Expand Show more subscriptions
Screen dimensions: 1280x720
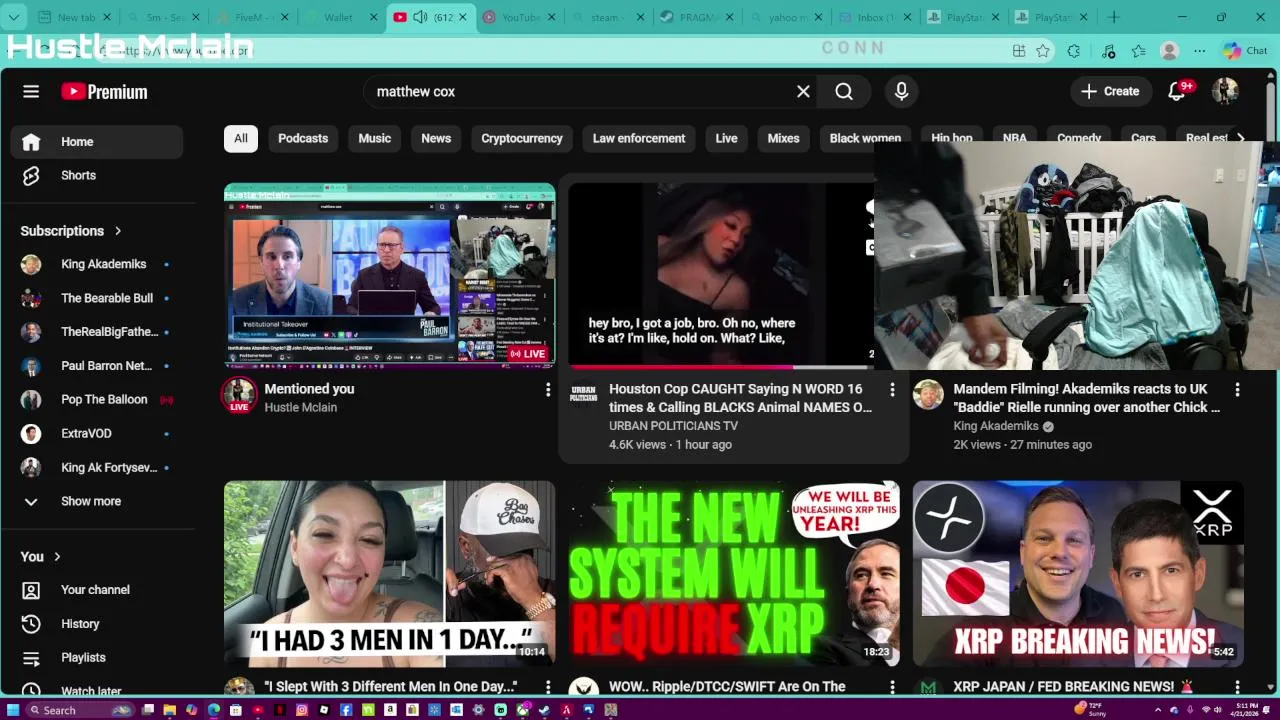(x=97, y=501)
